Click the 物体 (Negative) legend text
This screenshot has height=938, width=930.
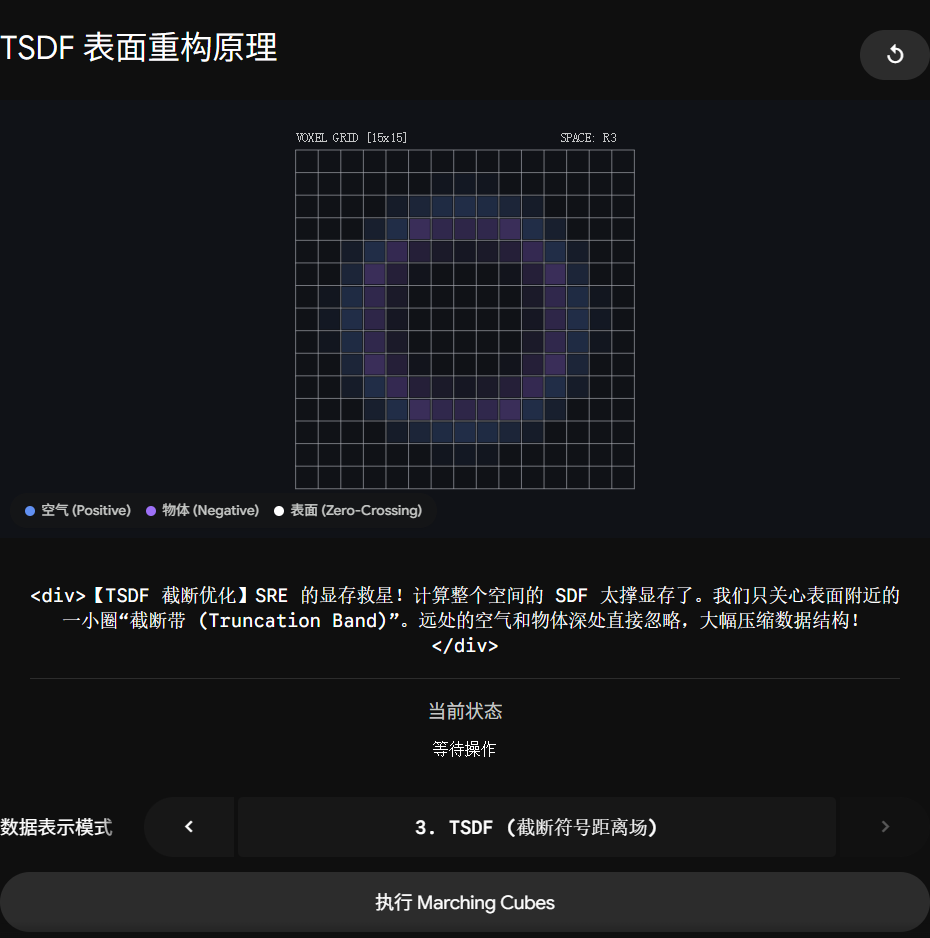(210, 510)
